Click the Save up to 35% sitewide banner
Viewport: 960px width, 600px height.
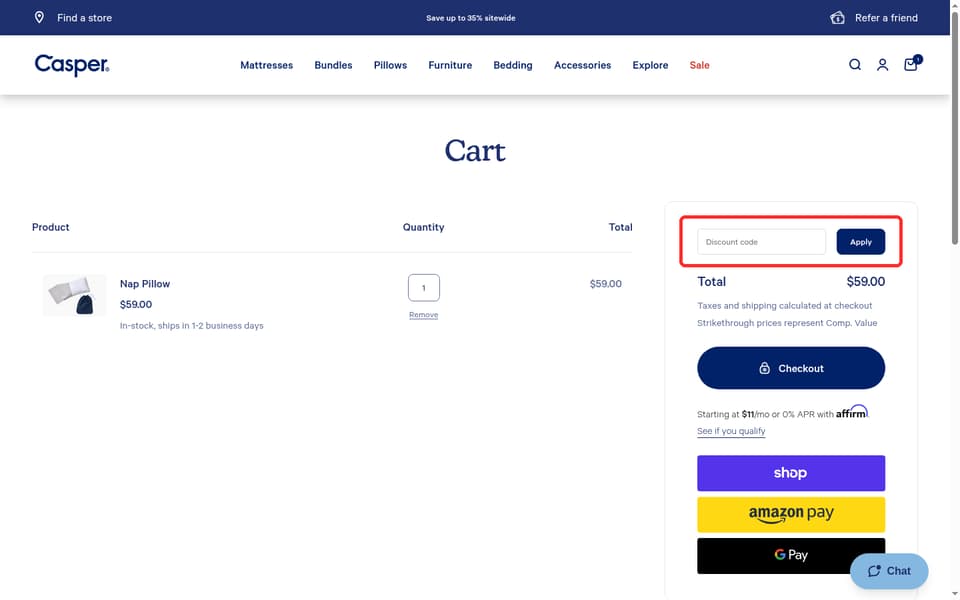coord(470,18)
